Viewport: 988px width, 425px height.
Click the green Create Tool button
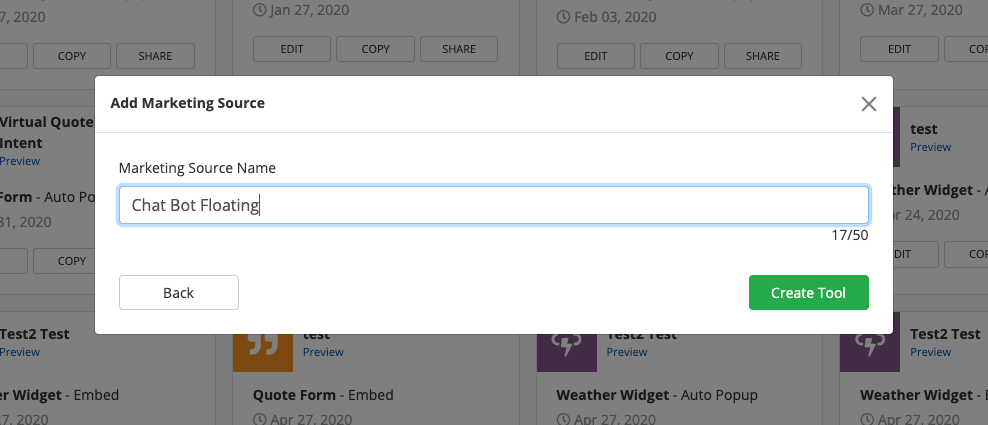(808, 293)
